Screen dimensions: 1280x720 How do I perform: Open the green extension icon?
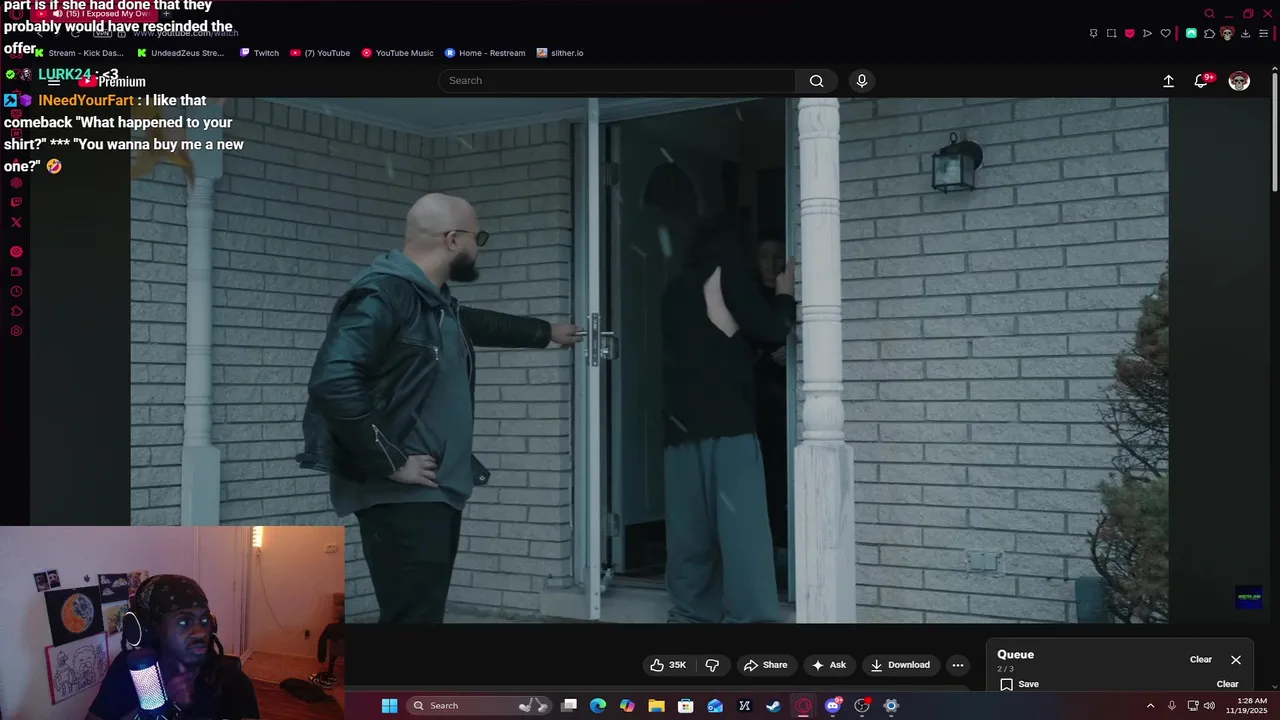[x=1191, y=33]
